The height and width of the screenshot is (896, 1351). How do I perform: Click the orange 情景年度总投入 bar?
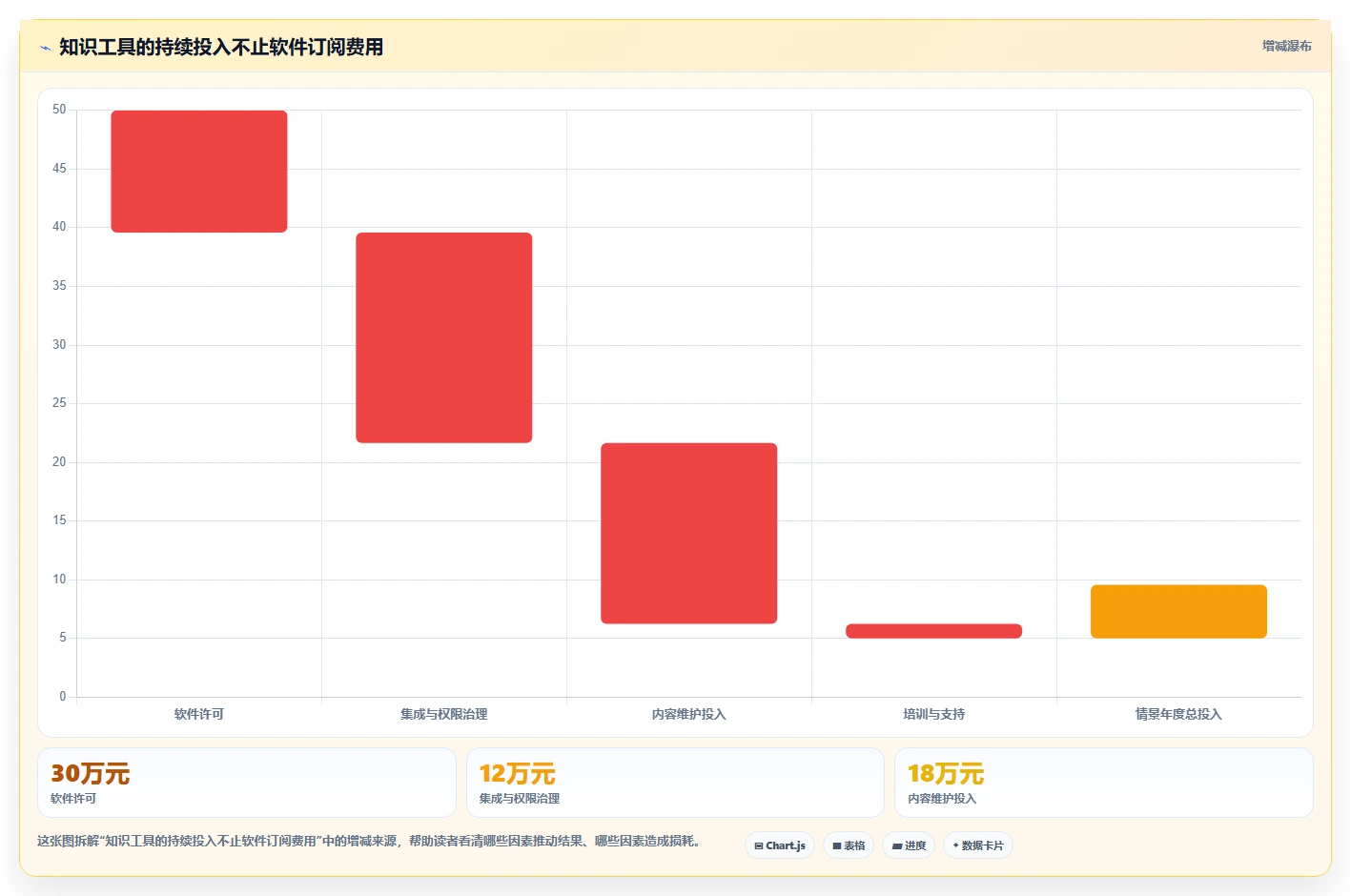(x=1178, y=612)
